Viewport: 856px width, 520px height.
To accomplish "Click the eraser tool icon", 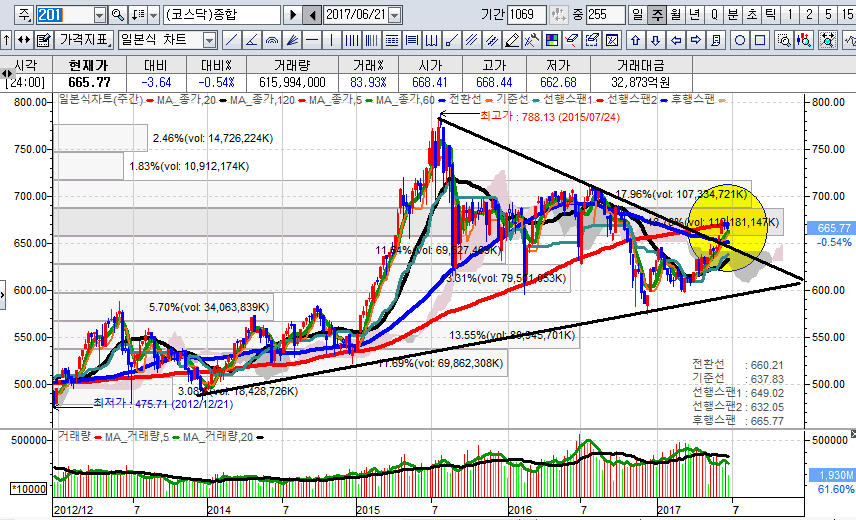I will pos(571,40).
